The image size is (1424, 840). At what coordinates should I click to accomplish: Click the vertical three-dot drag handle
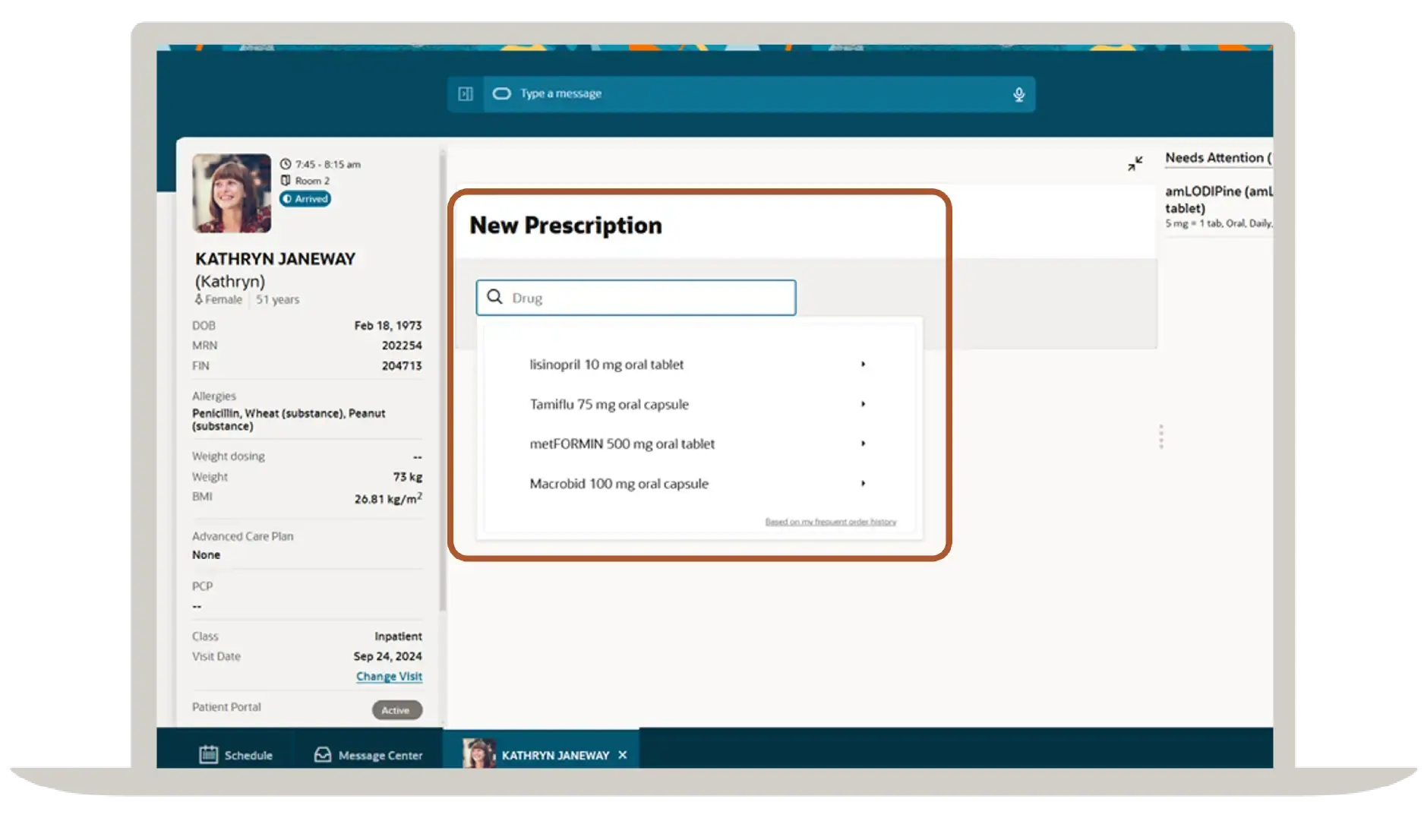pos(1160,436)
